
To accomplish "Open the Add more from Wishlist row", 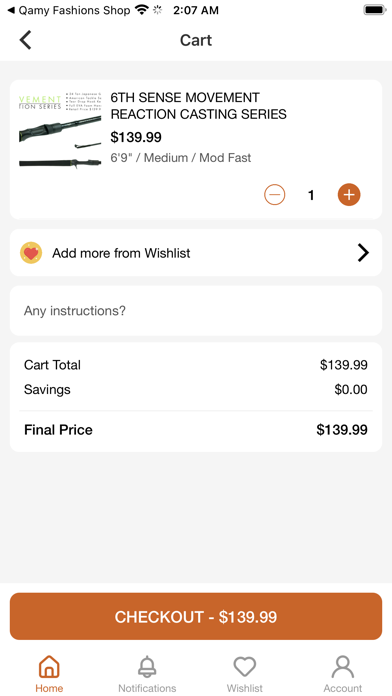I will [196, 253].
